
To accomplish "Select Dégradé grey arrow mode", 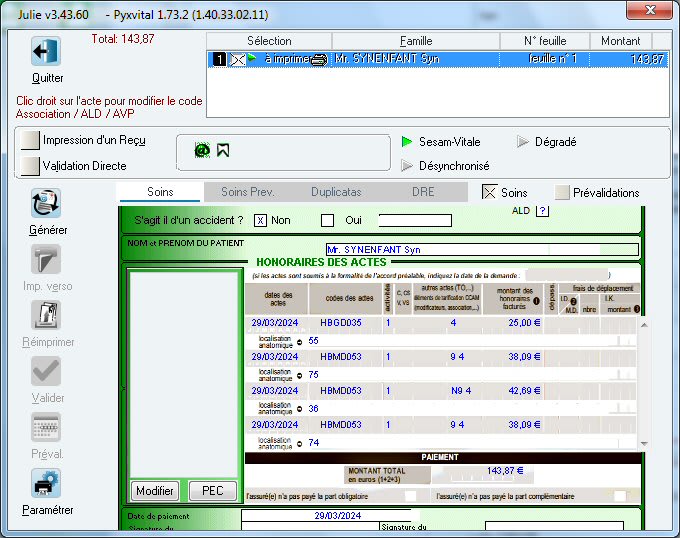I will pos(523,142).
